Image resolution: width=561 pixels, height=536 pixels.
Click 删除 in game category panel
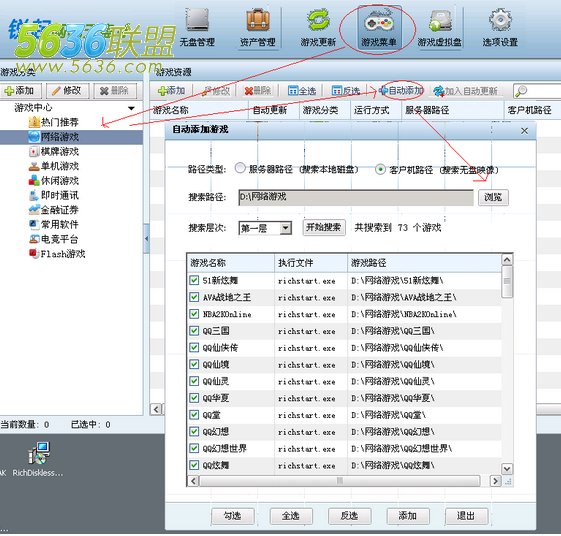[x=115, y=91]
